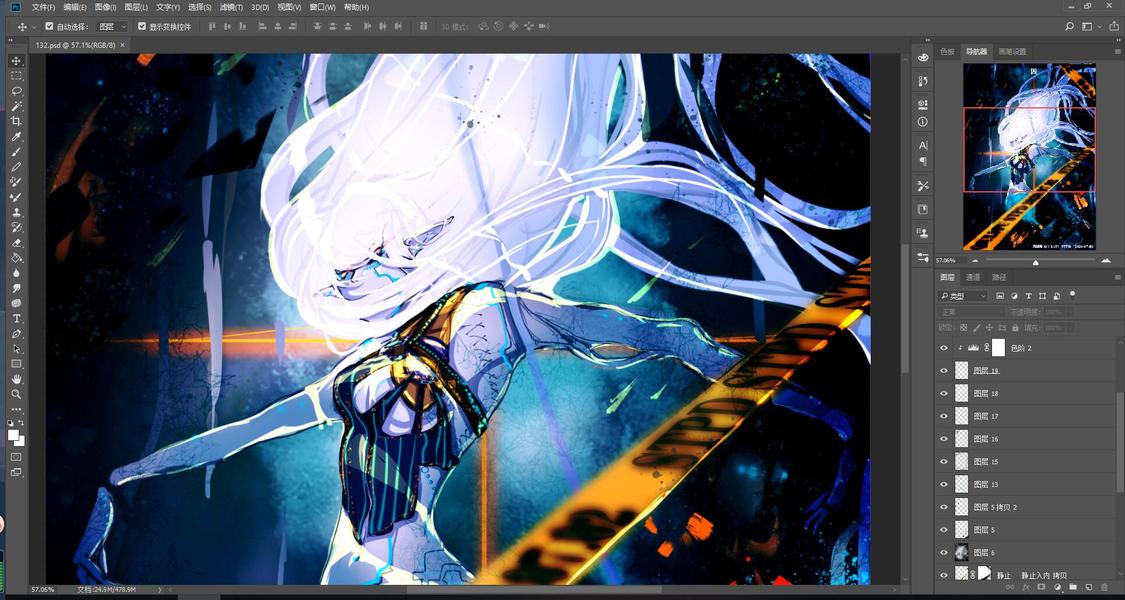Filter layers by type T icon
Image resolution: width=1125 pixels, height=600 pixels.
[x=1028, y=296]
